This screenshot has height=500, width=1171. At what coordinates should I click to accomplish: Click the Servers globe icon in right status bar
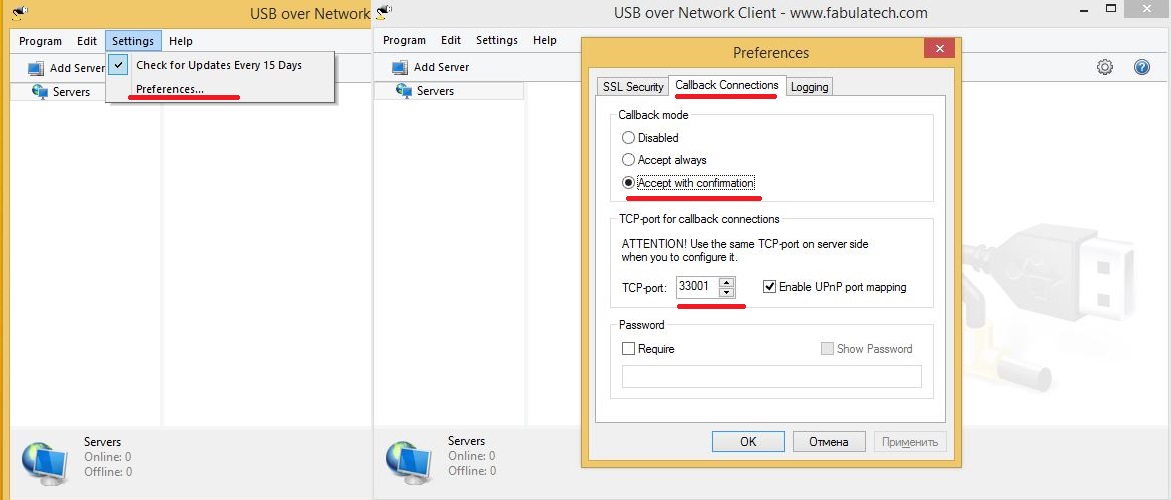pos(408,463)
